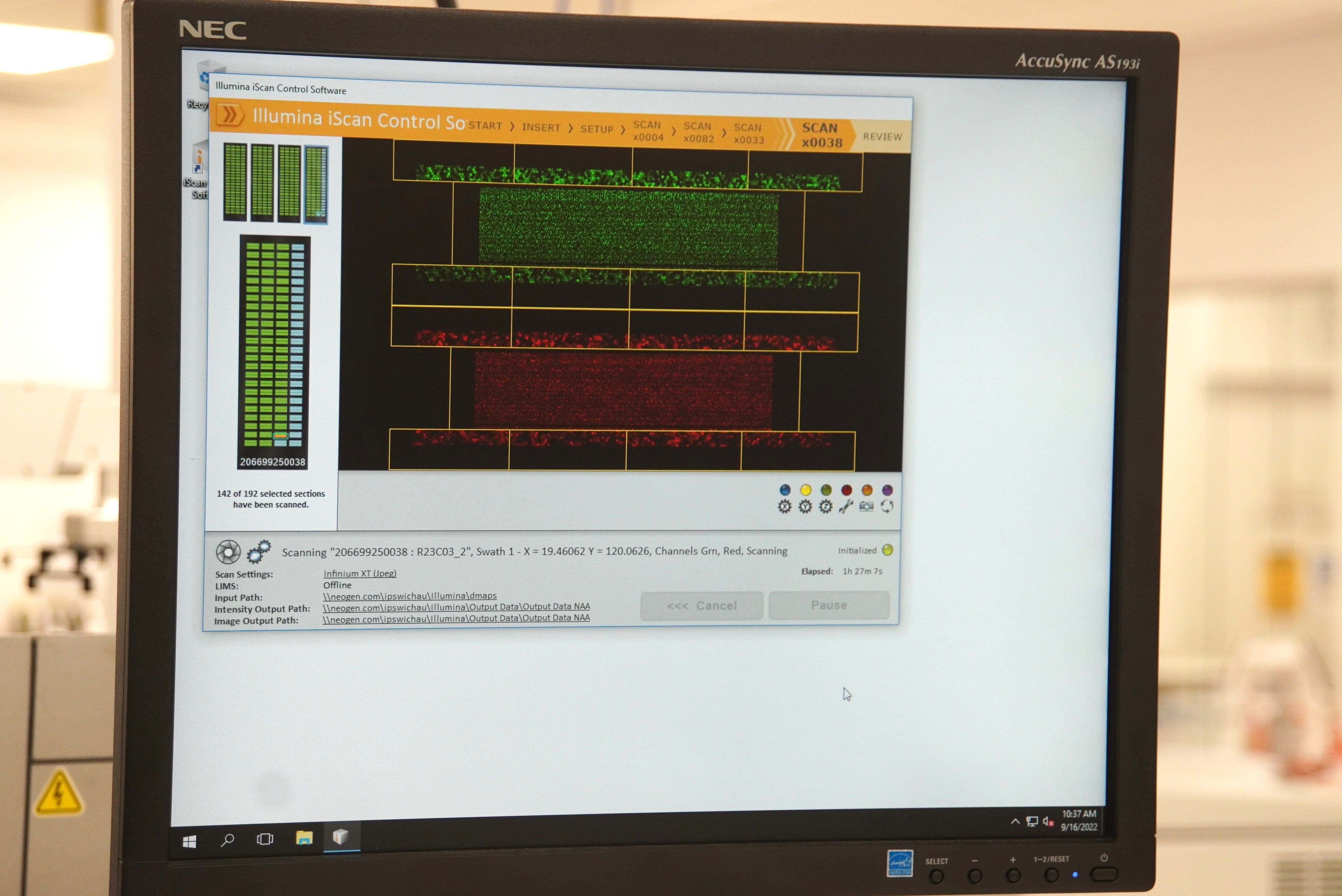
Task: Open Task View on the taskbar
Action: click(265, 839)
